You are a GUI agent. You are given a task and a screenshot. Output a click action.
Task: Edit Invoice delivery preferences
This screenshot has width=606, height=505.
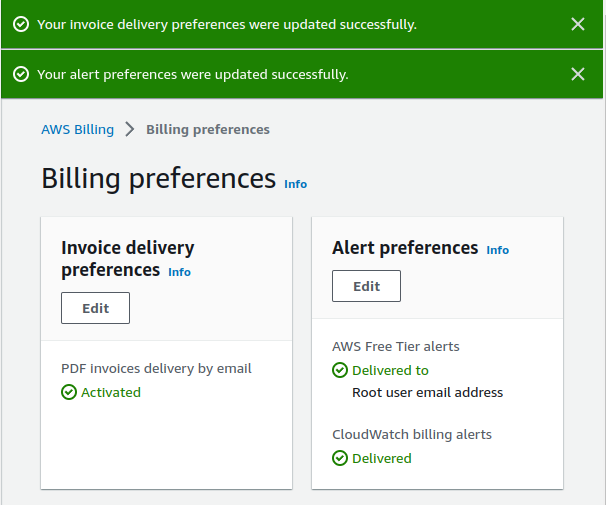tap(95, 308)
